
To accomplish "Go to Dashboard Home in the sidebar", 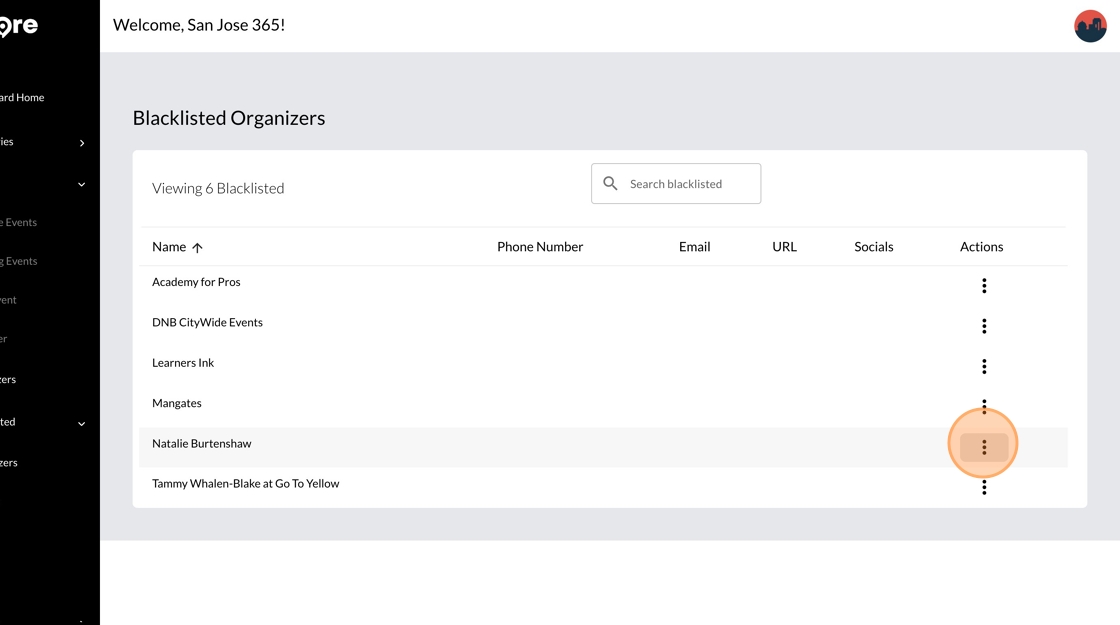I will [x=22, y=98].
